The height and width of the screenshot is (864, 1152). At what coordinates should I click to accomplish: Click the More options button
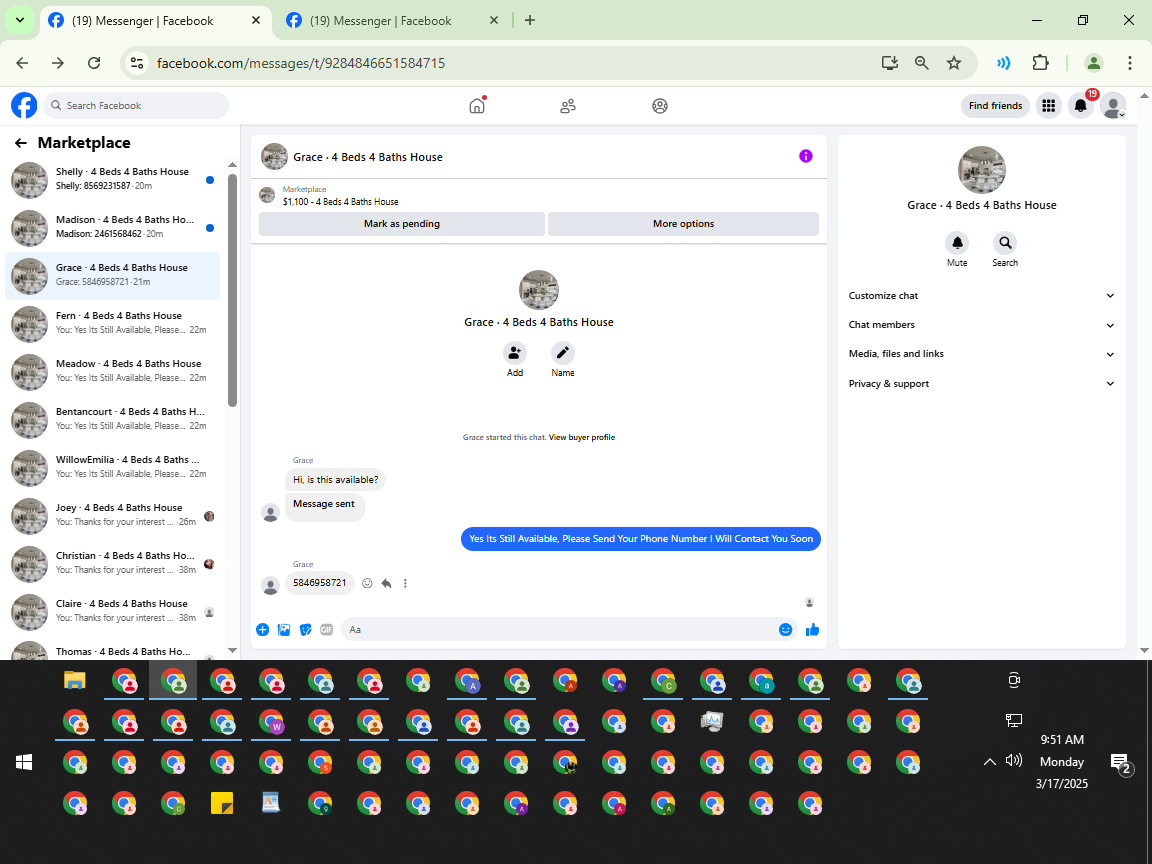pyautogui.click(x=683, y=224)
